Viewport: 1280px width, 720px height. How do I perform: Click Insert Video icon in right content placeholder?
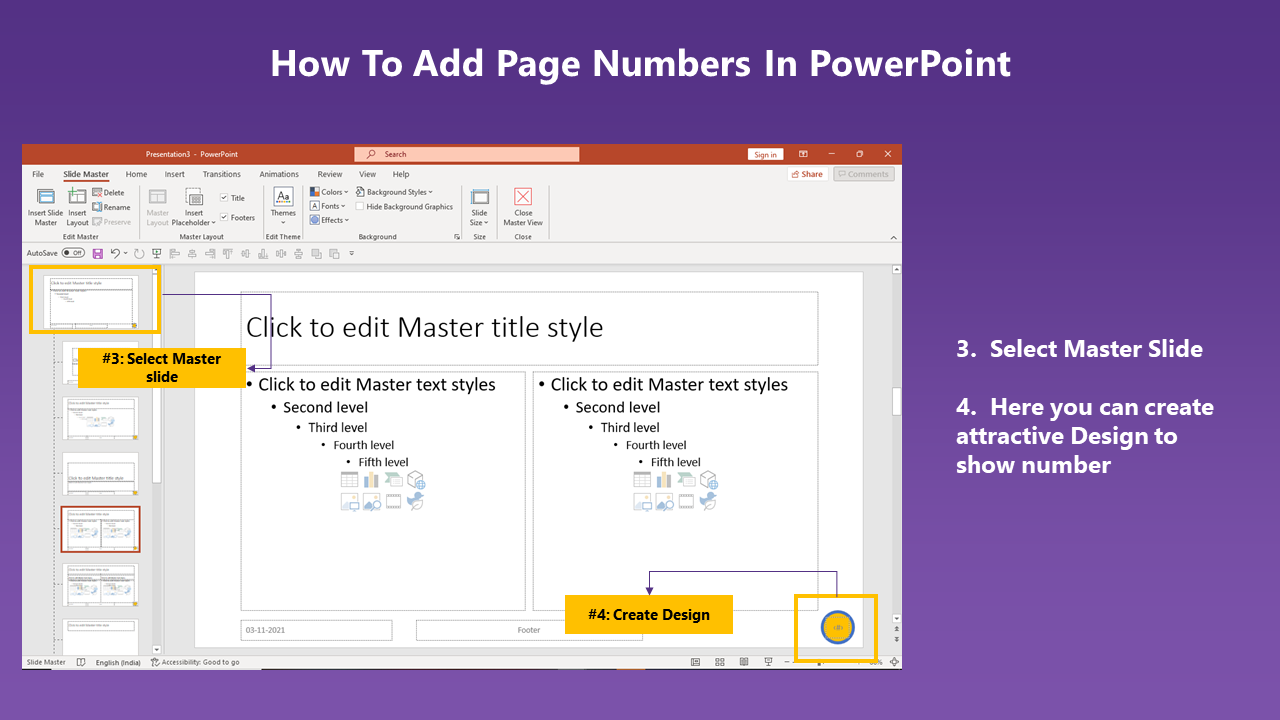[686, 502]
